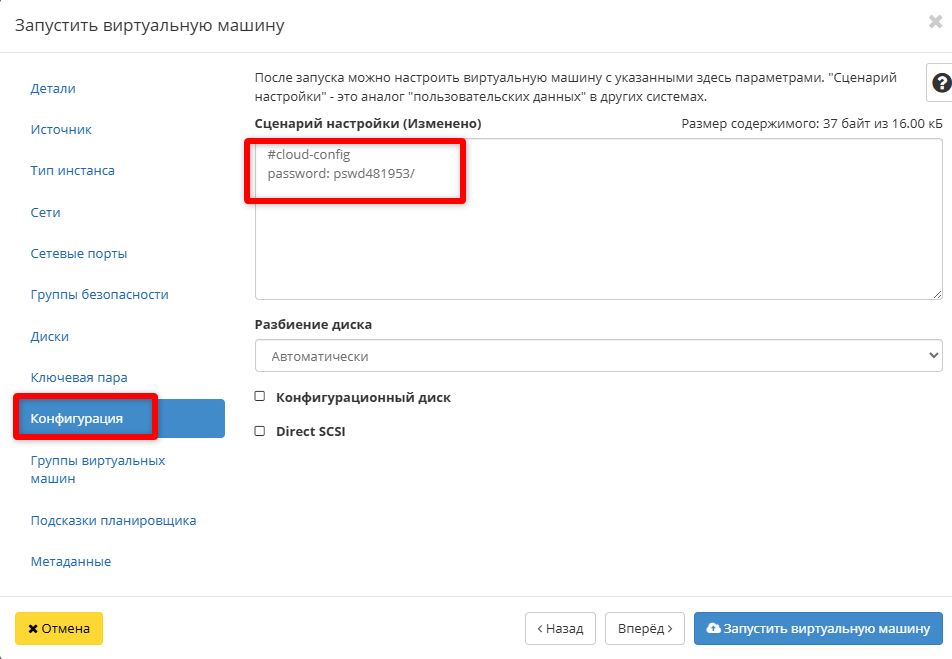Open the Сетевые порты section
Screen dimensions: 952x659
click(79, 253)
